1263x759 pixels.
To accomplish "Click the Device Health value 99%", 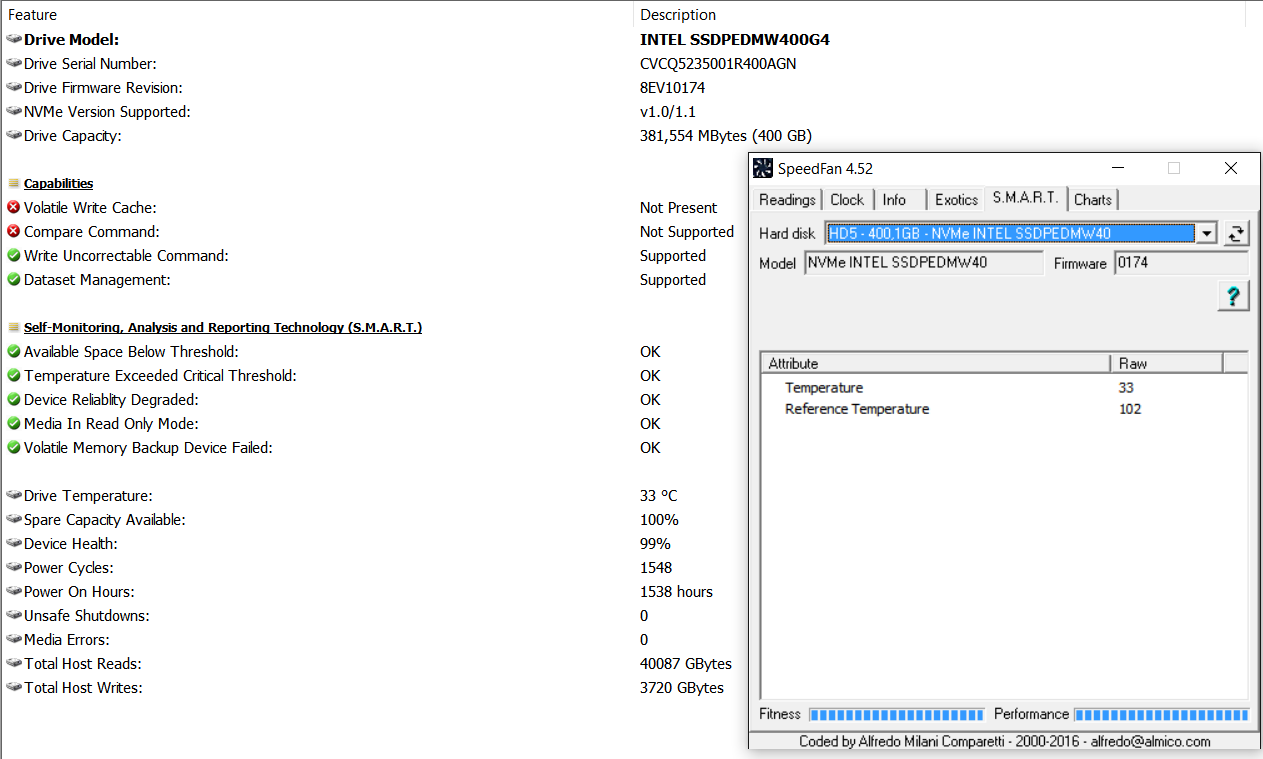I will [x=655, y=544].
